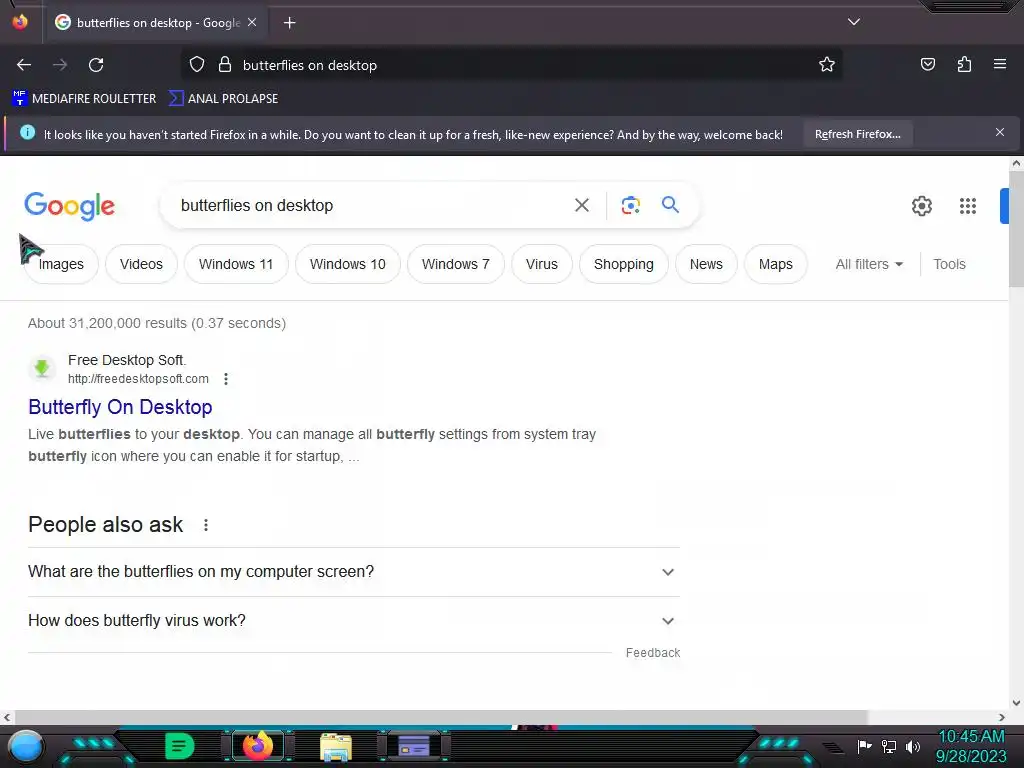Open File Explorer from the taskbar

[336, 746]
